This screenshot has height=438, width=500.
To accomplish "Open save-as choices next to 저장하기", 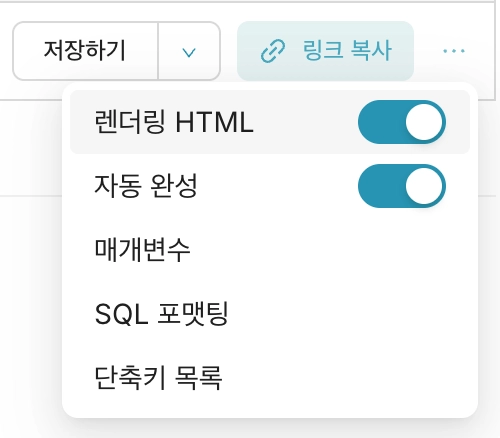I will point(189,51).
